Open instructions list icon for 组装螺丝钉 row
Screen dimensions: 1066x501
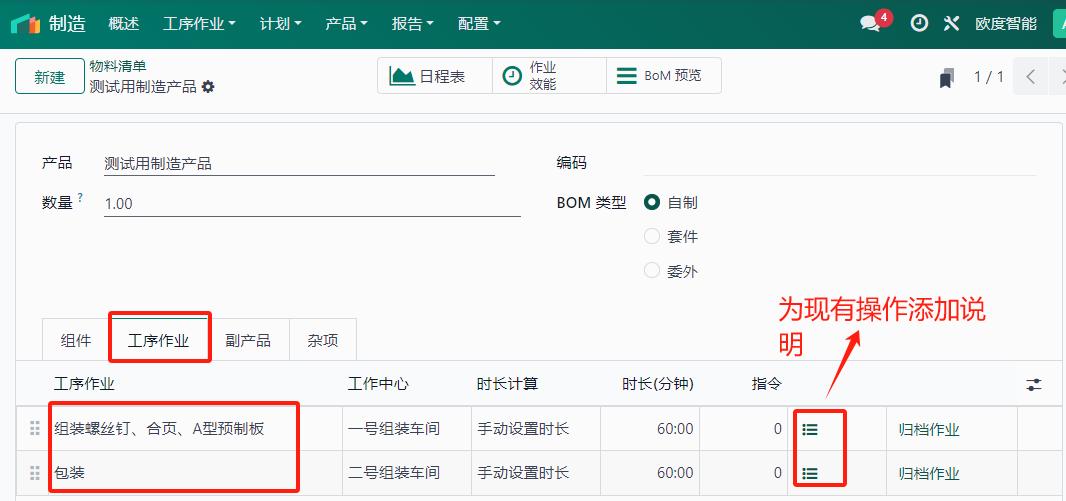810,430
